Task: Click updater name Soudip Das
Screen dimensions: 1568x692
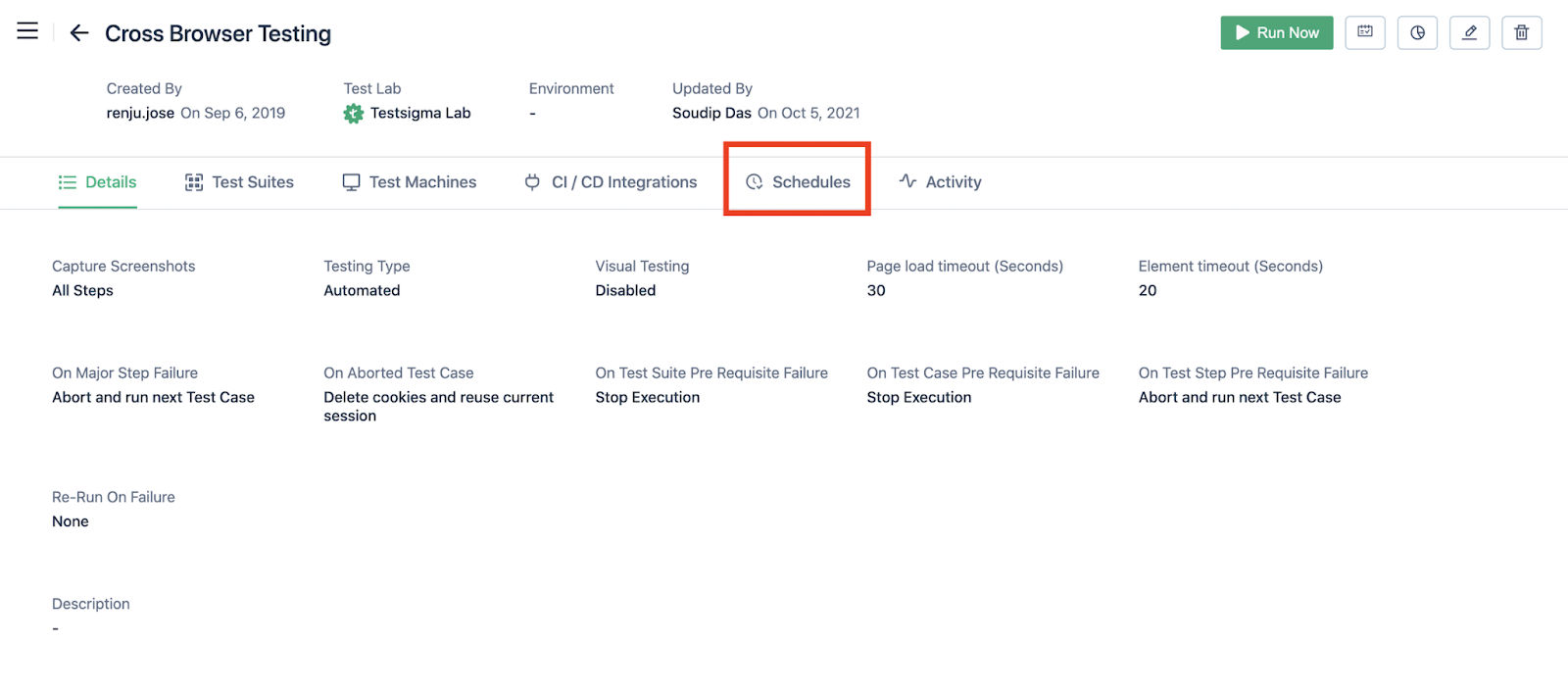Action: point(711,113)
